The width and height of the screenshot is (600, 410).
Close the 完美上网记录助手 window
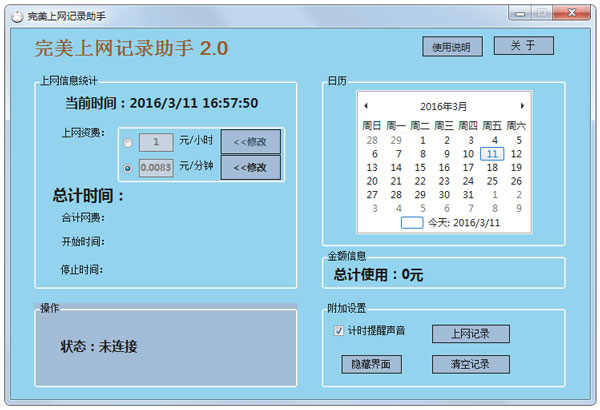(572, 13)
